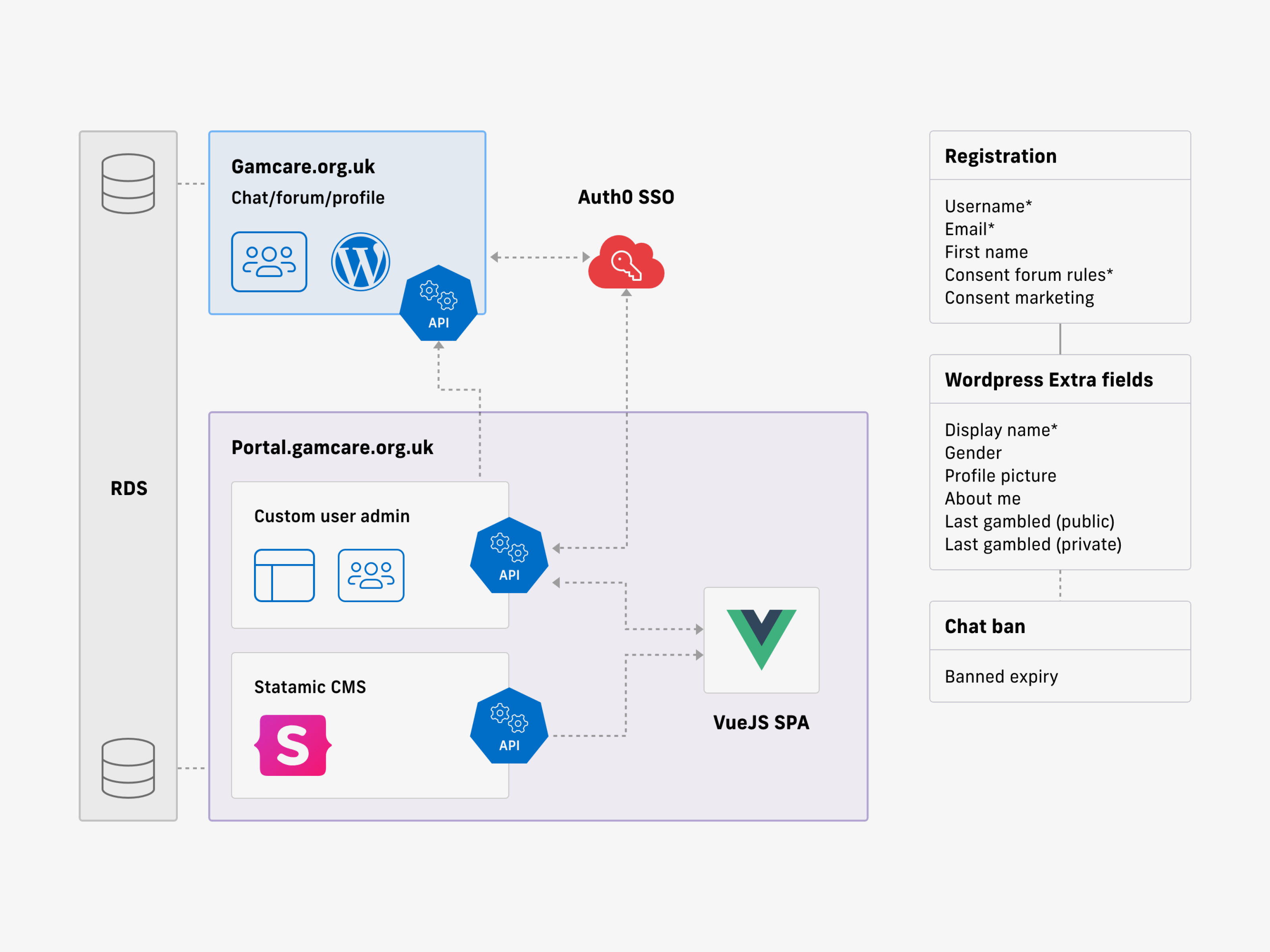Click the Chat ban panel header
Screen dimensions: 1270x952
pyautogui.click(x=985, y=626)
